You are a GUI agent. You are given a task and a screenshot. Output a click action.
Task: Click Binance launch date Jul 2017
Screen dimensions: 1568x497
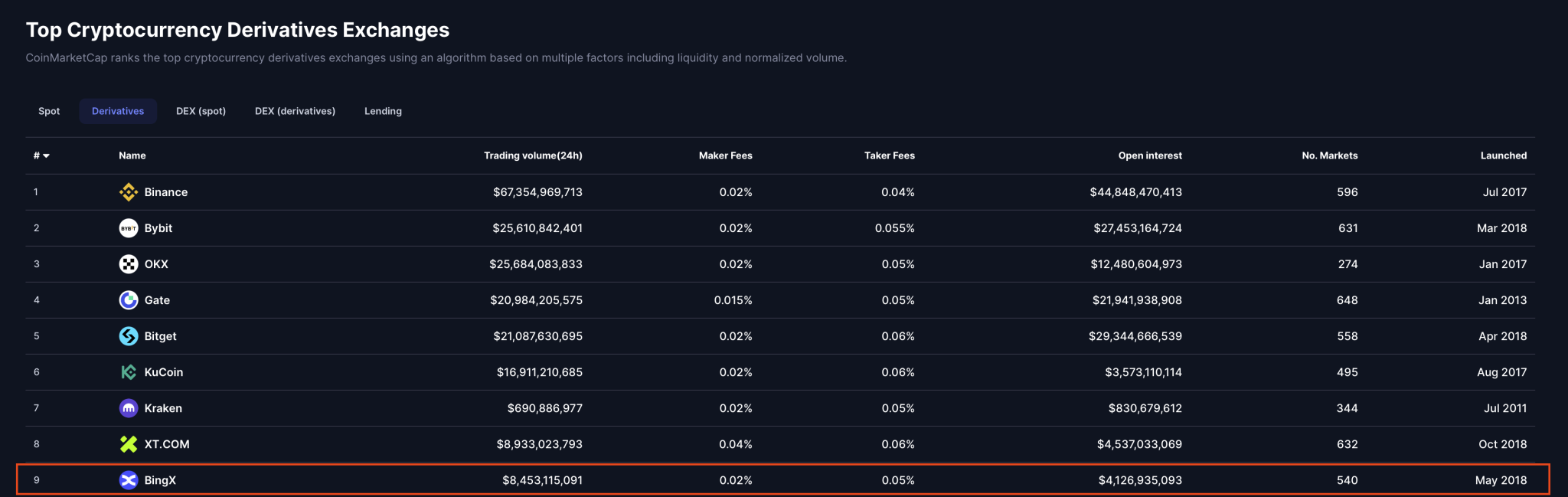(x=1504, y=192)
